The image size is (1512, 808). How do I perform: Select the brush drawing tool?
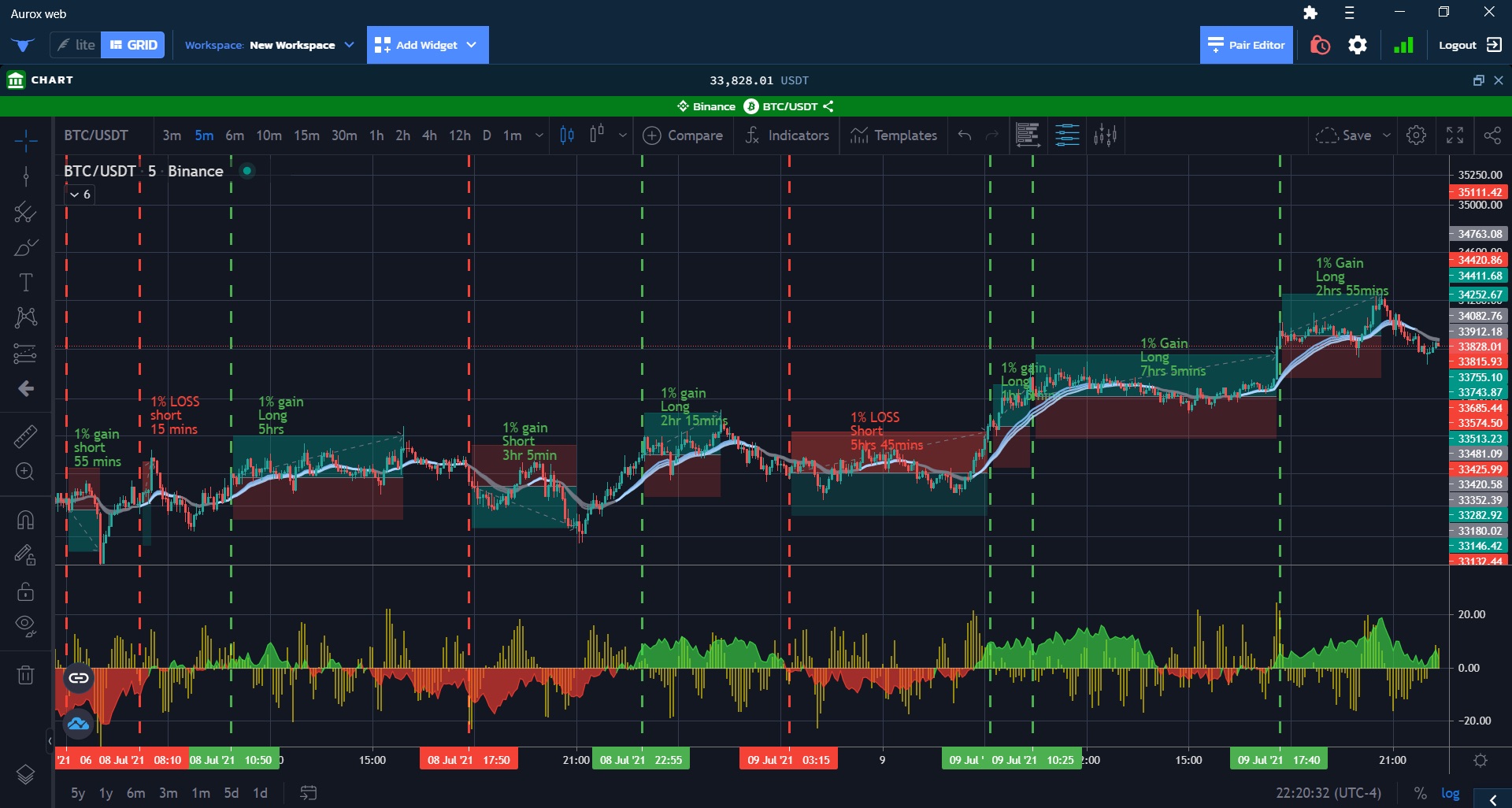click(x=26, y=246)
